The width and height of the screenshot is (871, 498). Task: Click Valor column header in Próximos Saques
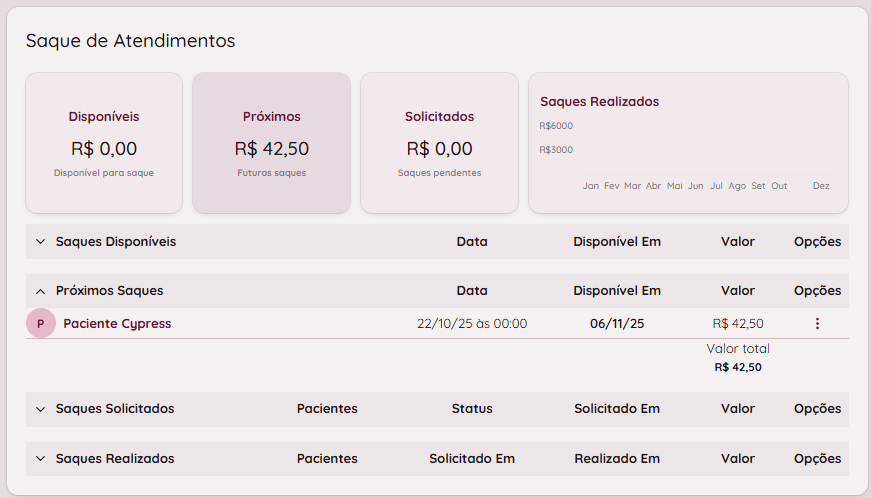pyautogui.click(x=738, y=291)
